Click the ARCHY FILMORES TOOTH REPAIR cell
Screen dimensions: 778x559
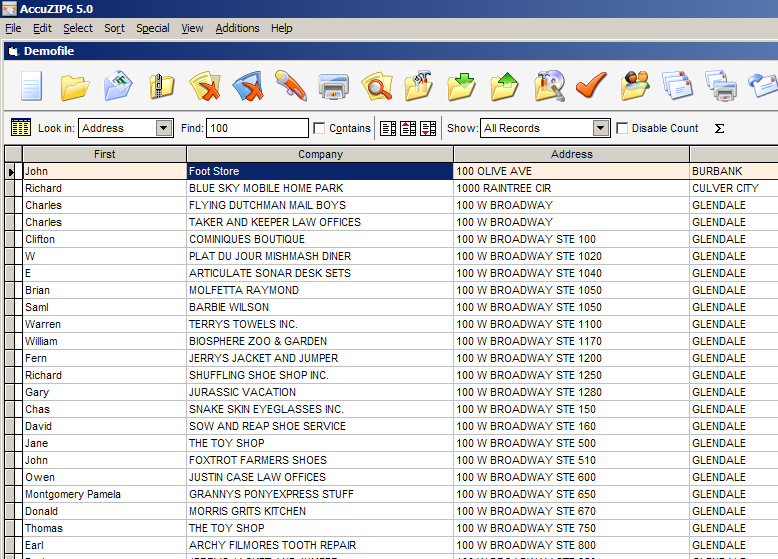320,545
